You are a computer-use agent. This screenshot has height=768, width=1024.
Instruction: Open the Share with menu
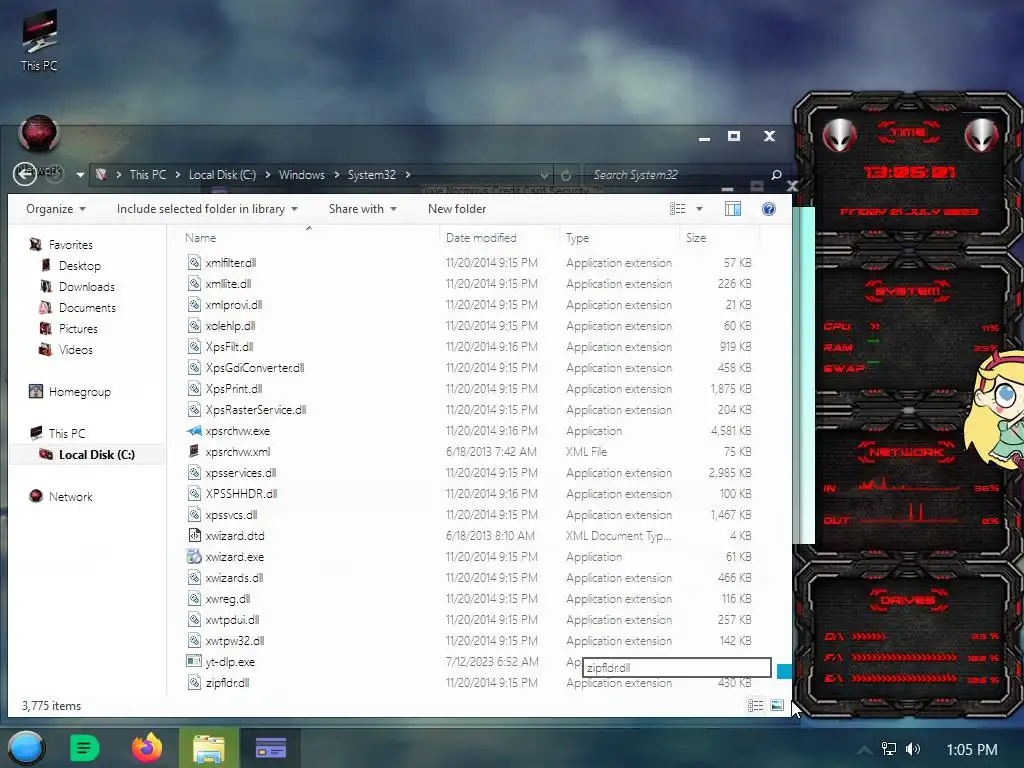(x=362, y=209)
